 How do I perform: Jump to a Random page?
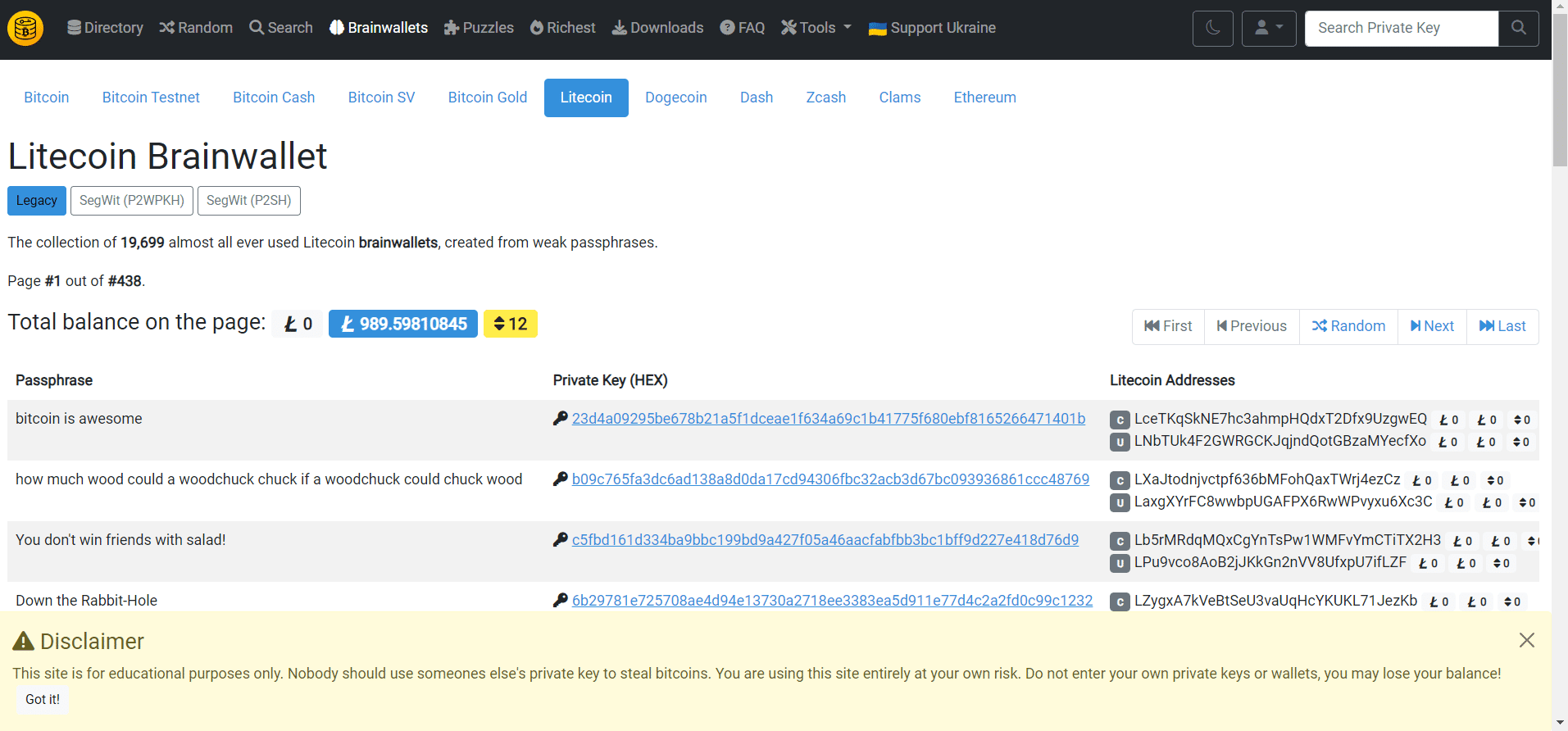pos(1348,326)
